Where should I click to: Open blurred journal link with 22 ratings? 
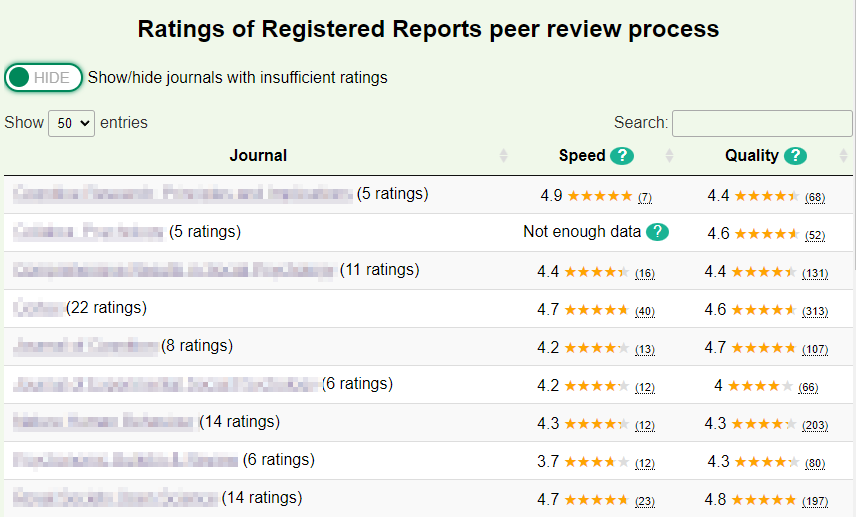coord(38,308)
